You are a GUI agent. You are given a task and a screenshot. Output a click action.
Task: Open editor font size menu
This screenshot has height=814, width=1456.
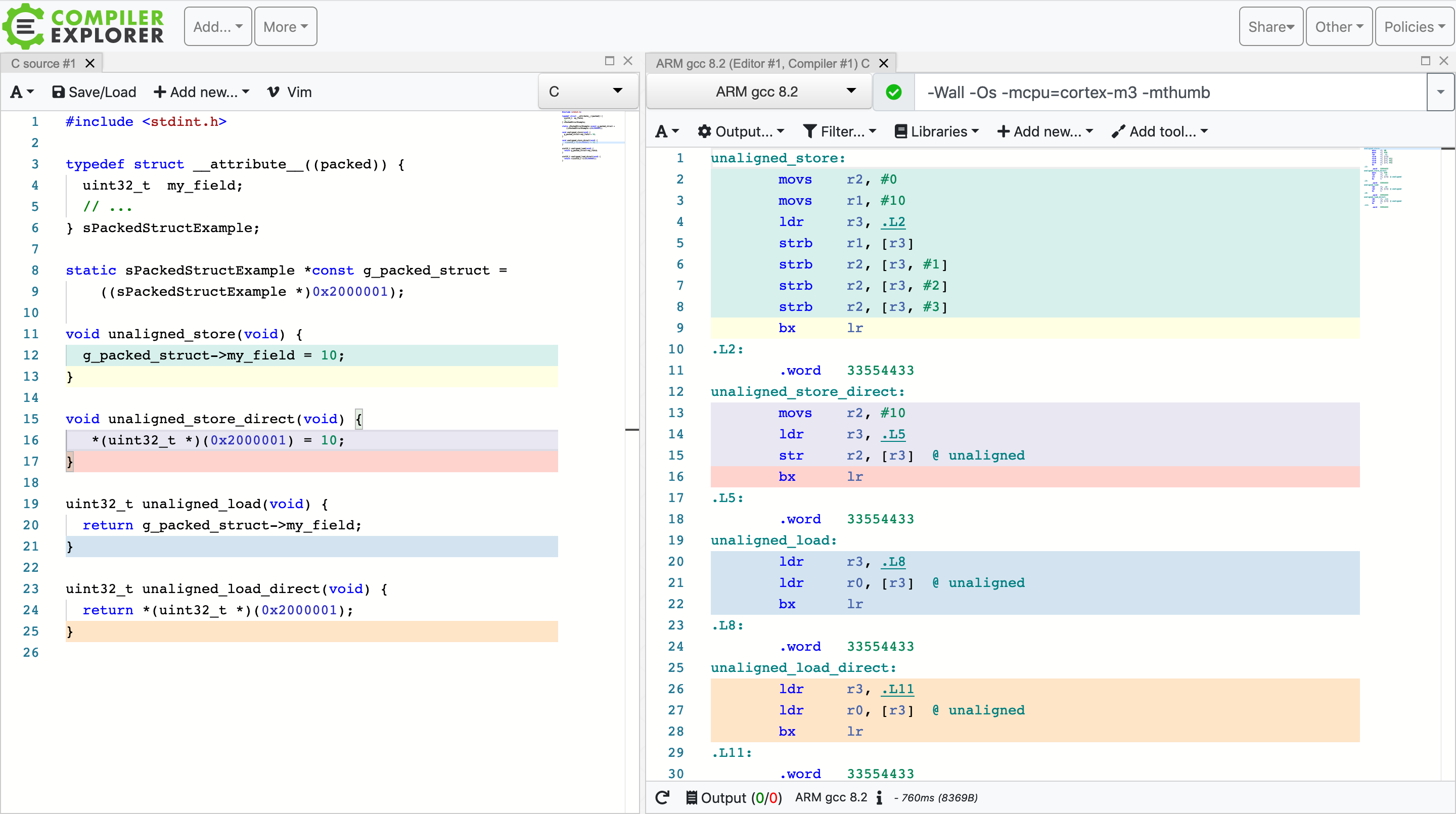click(21, 92)
